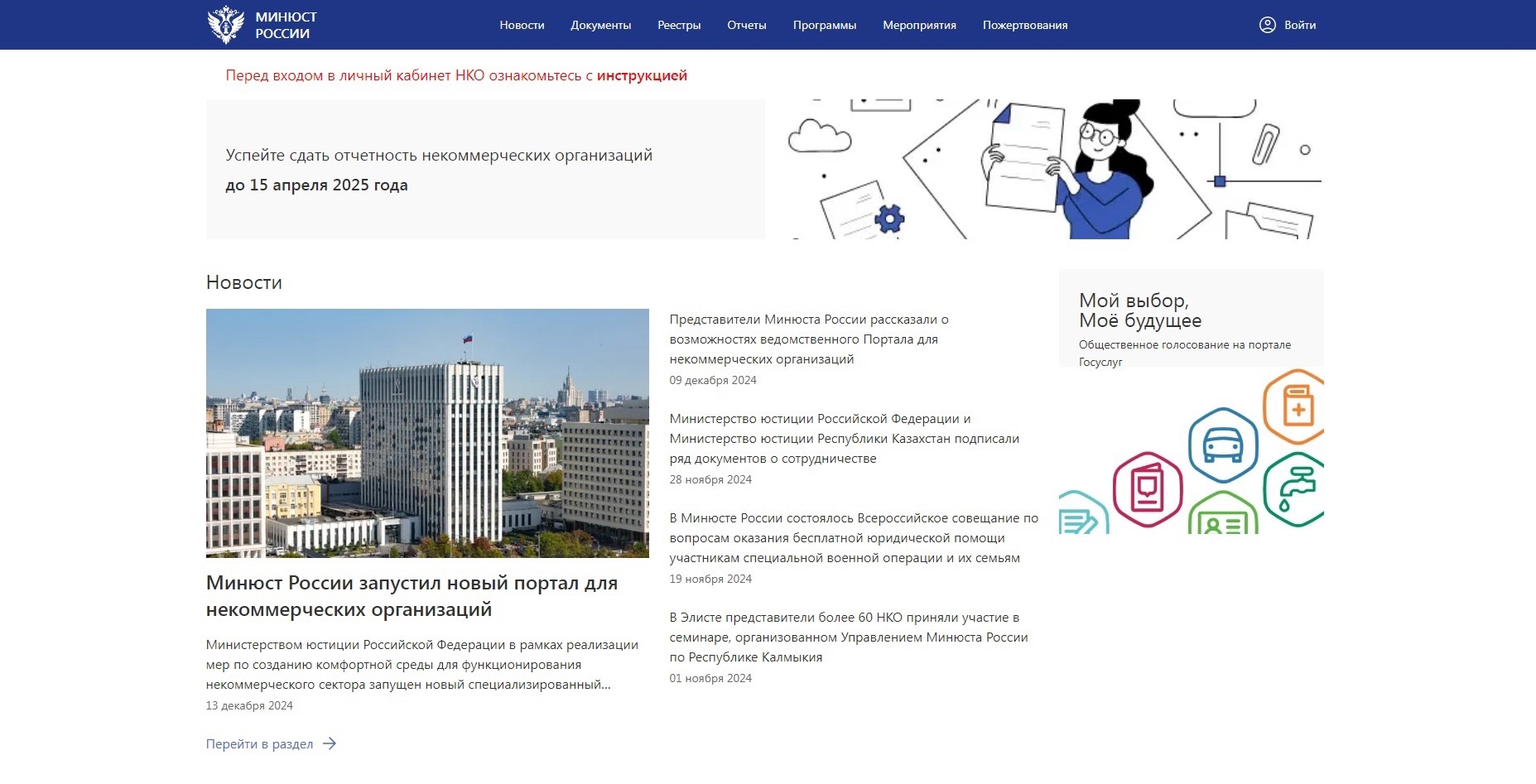Click the crimson passport hexagon icon

[1148, 489]
